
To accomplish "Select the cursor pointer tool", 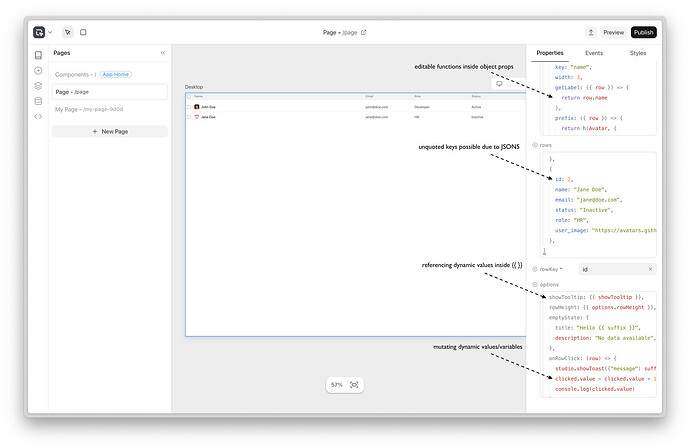I will 68,32.
